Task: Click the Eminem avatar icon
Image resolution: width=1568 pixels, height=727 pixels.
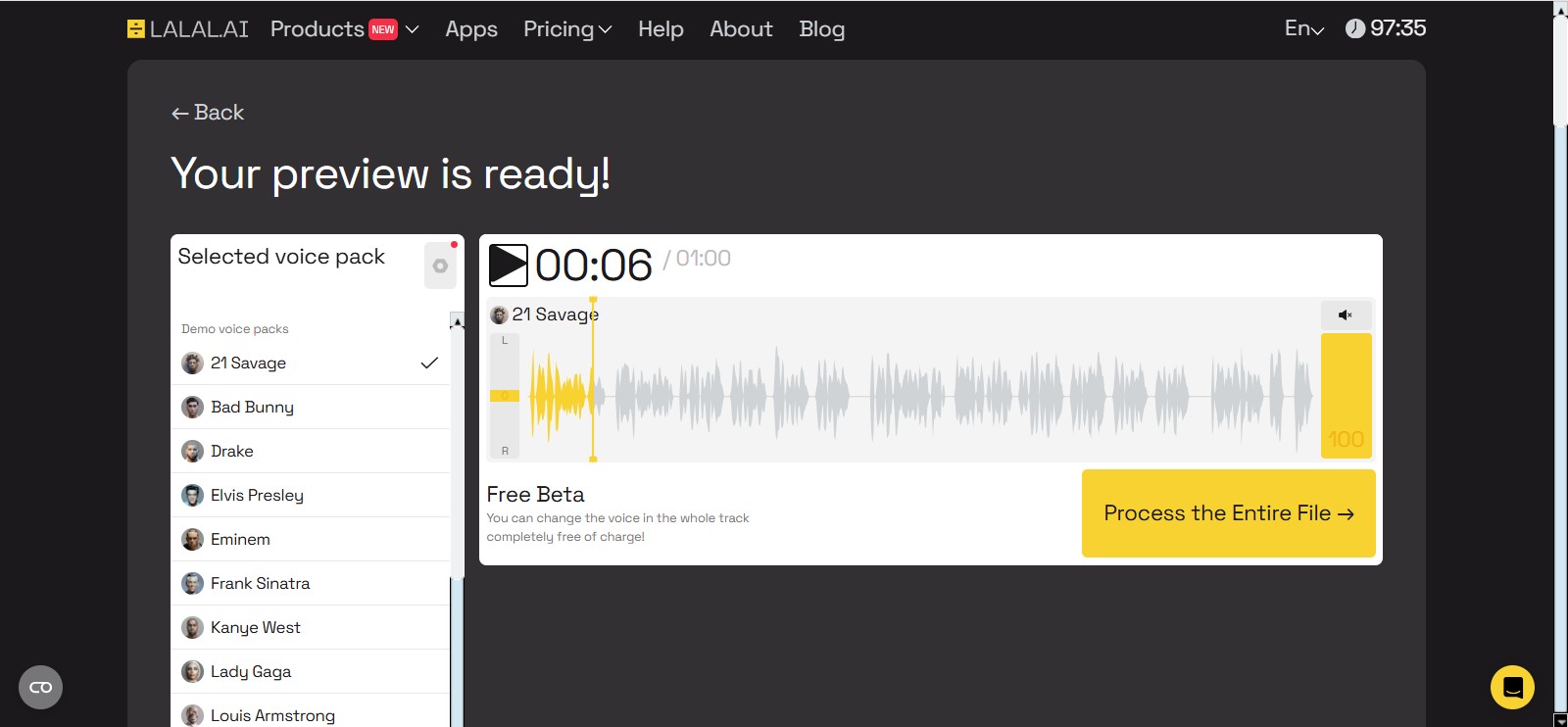Action: pos(192,539)
